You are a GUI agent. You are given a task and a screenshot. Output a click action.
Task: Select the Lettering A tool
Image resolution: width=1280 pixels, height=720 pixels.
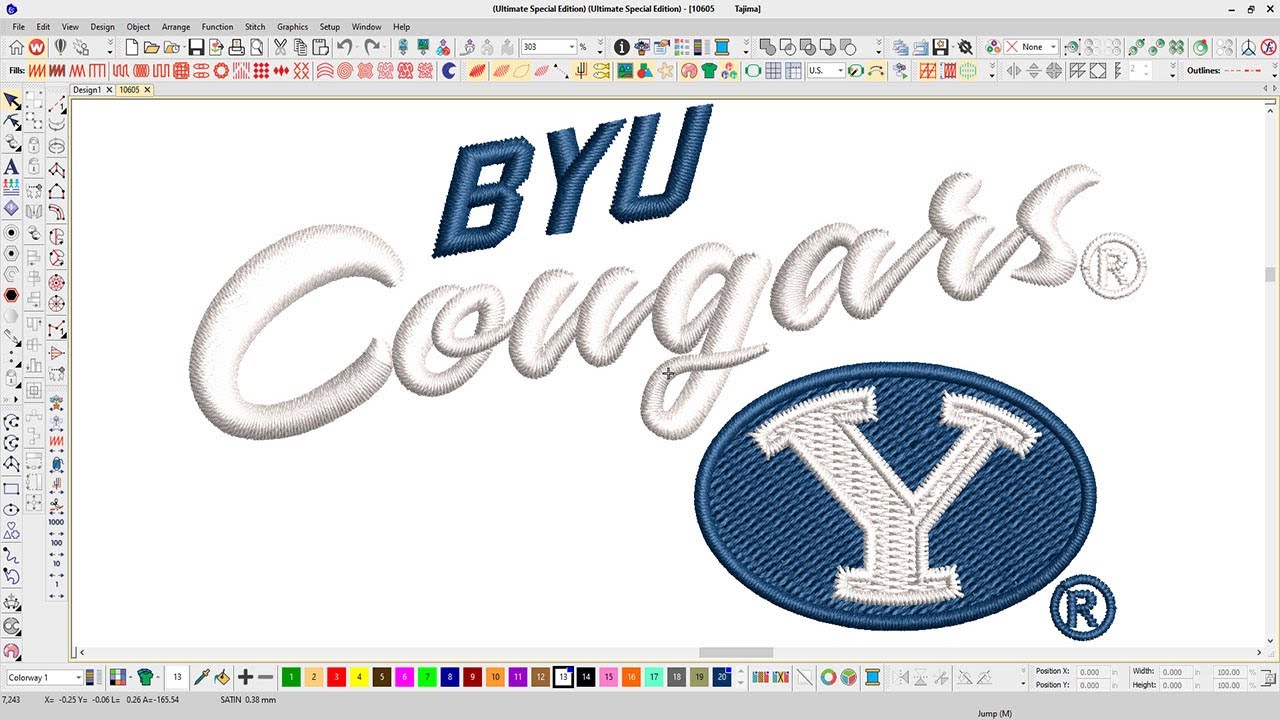pyautogui.click(x=11, y=166)
